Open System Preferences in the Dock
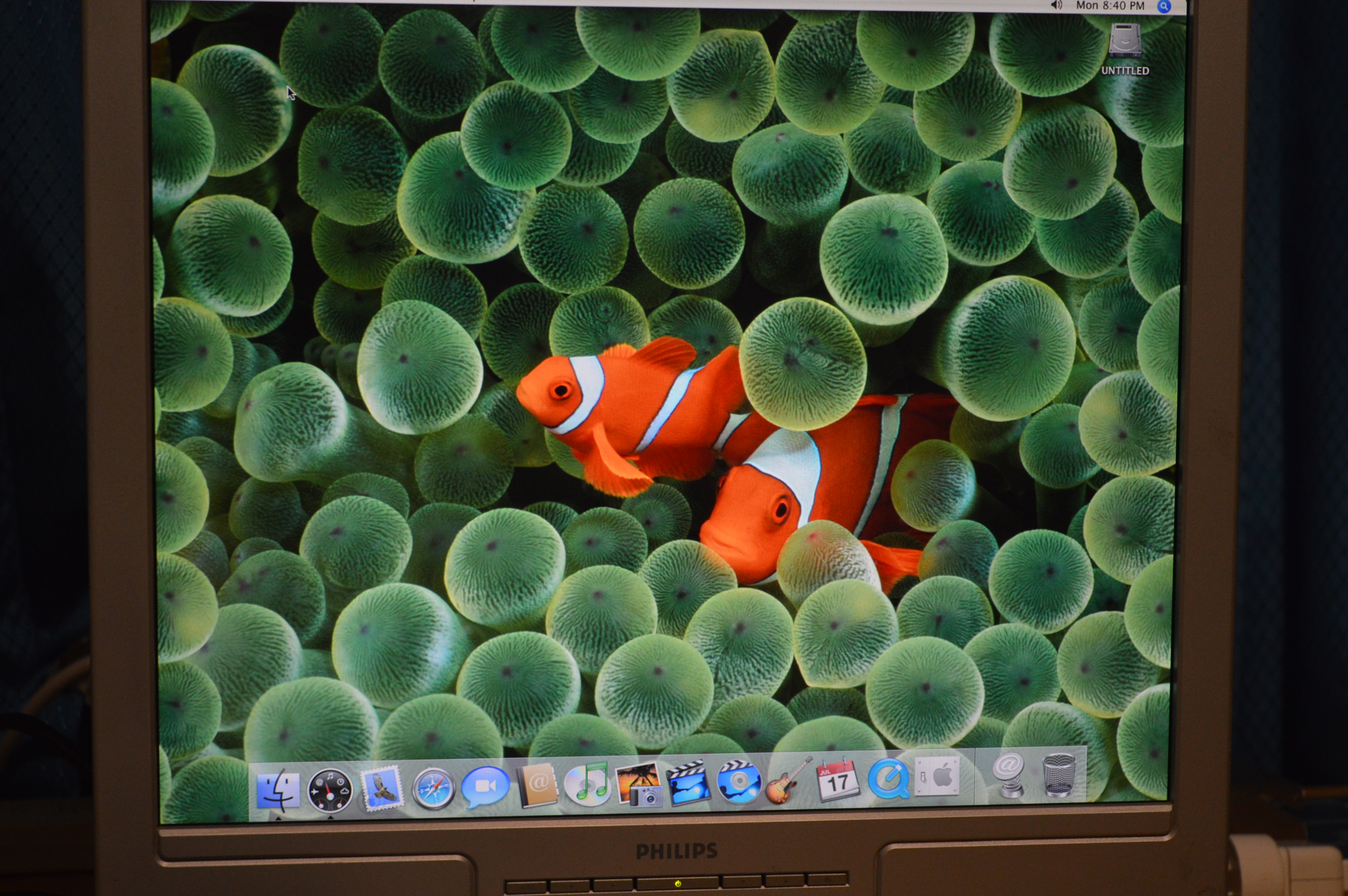Image resolution: width=1348 pixels, height=896 pixels. 938,776
